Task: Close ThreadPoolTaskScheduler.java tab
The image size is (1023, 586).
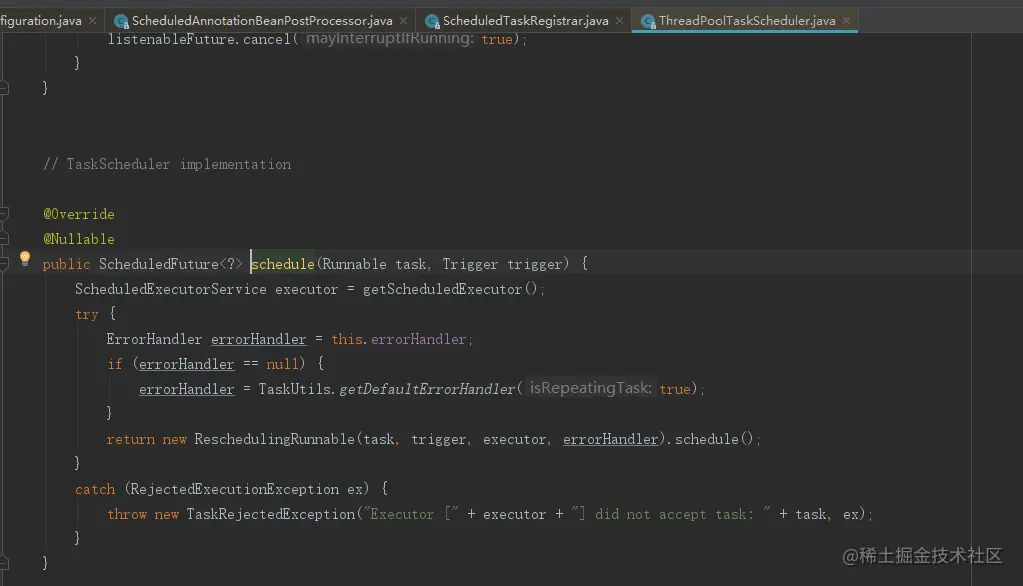Action: (x=846, y=21)
